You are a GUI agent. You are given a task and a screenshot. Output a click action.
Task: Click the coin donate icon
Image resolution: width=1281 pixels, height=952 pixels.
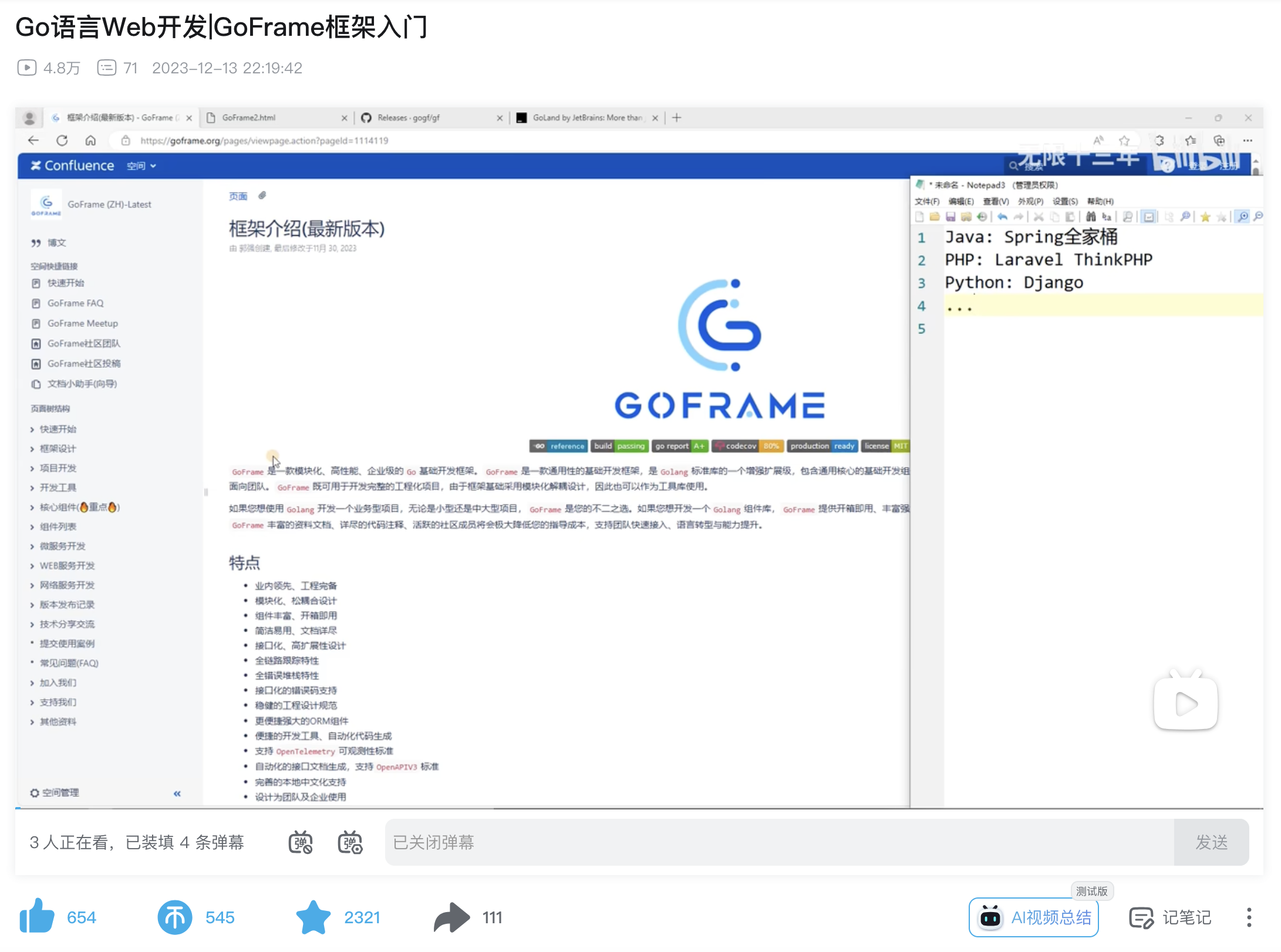tap(174, 917)
